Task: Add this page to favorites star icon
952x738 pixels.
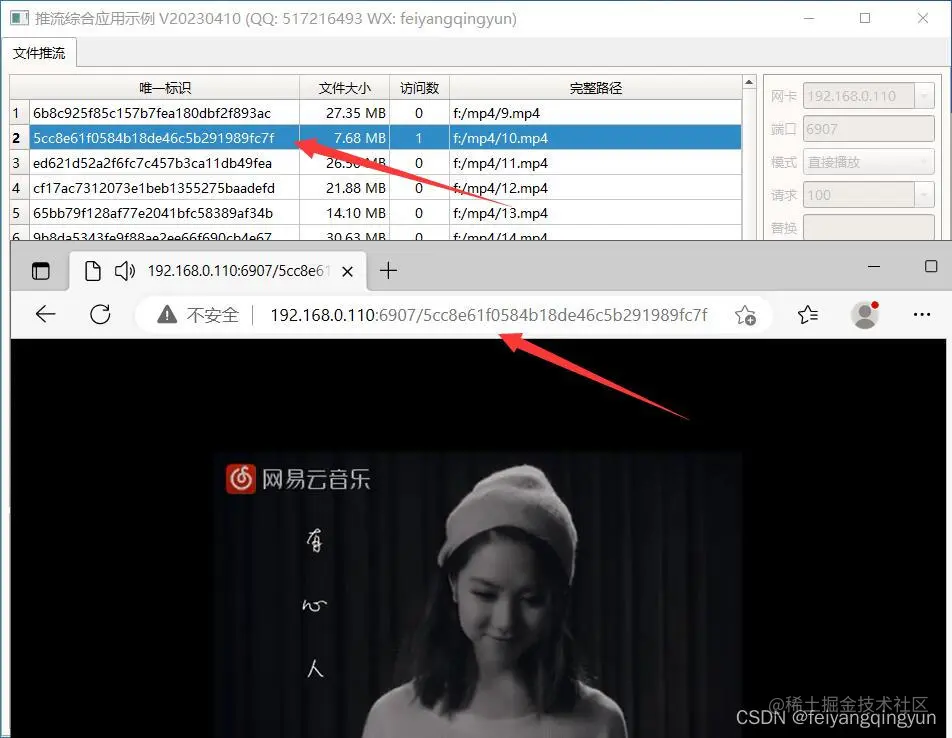Action: point(746,315)
